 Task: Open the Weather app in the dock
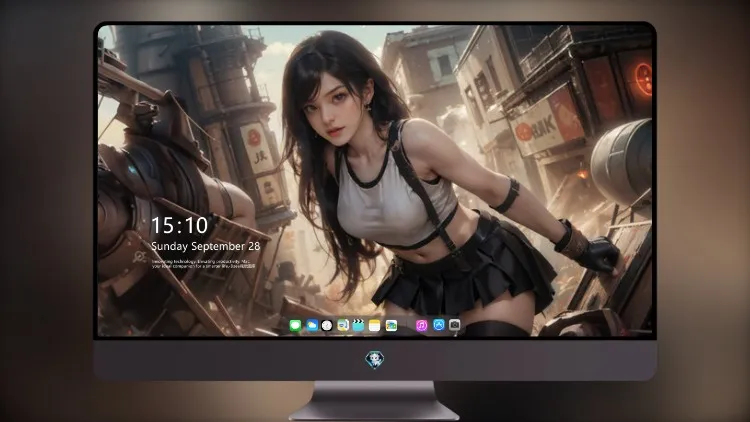tap(312, 326)
